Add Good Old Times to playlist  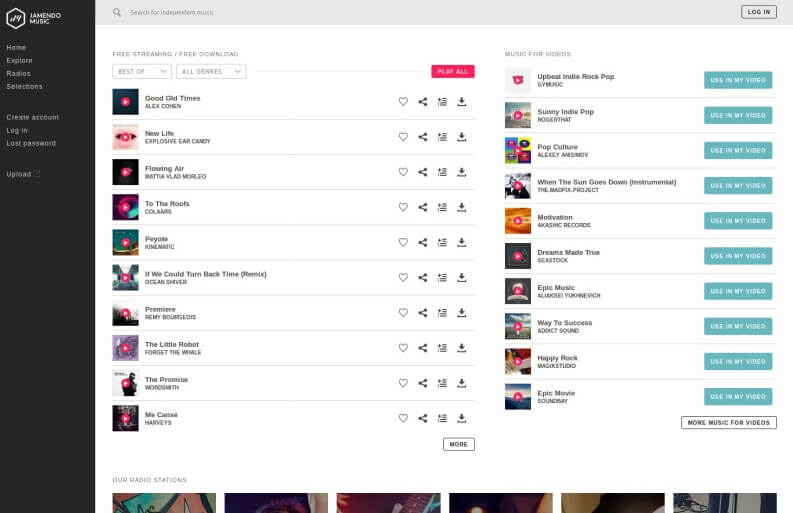(x=442, y=102)
